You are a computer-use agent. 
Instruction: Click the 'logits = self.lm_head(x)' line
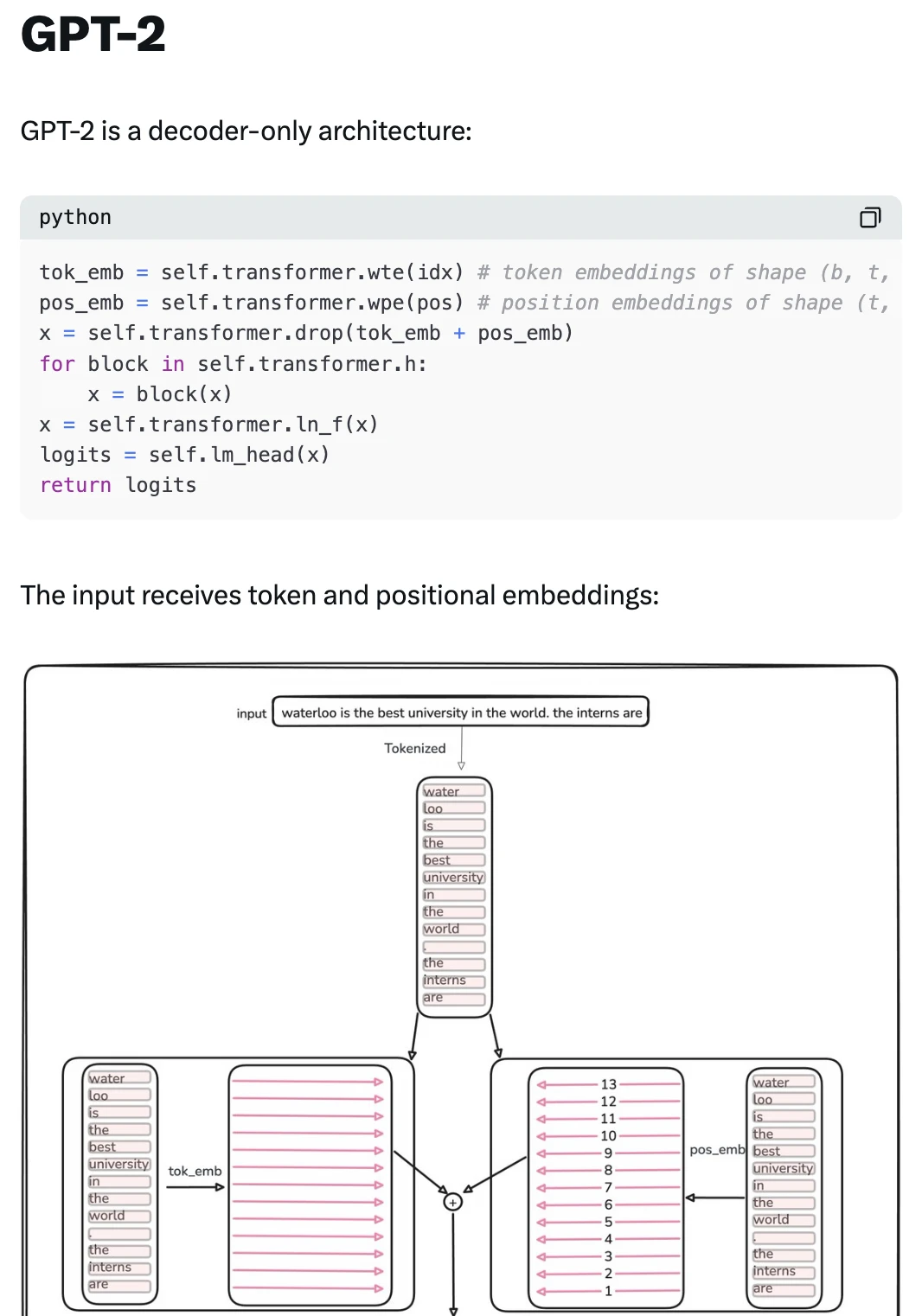coord(184,455)
